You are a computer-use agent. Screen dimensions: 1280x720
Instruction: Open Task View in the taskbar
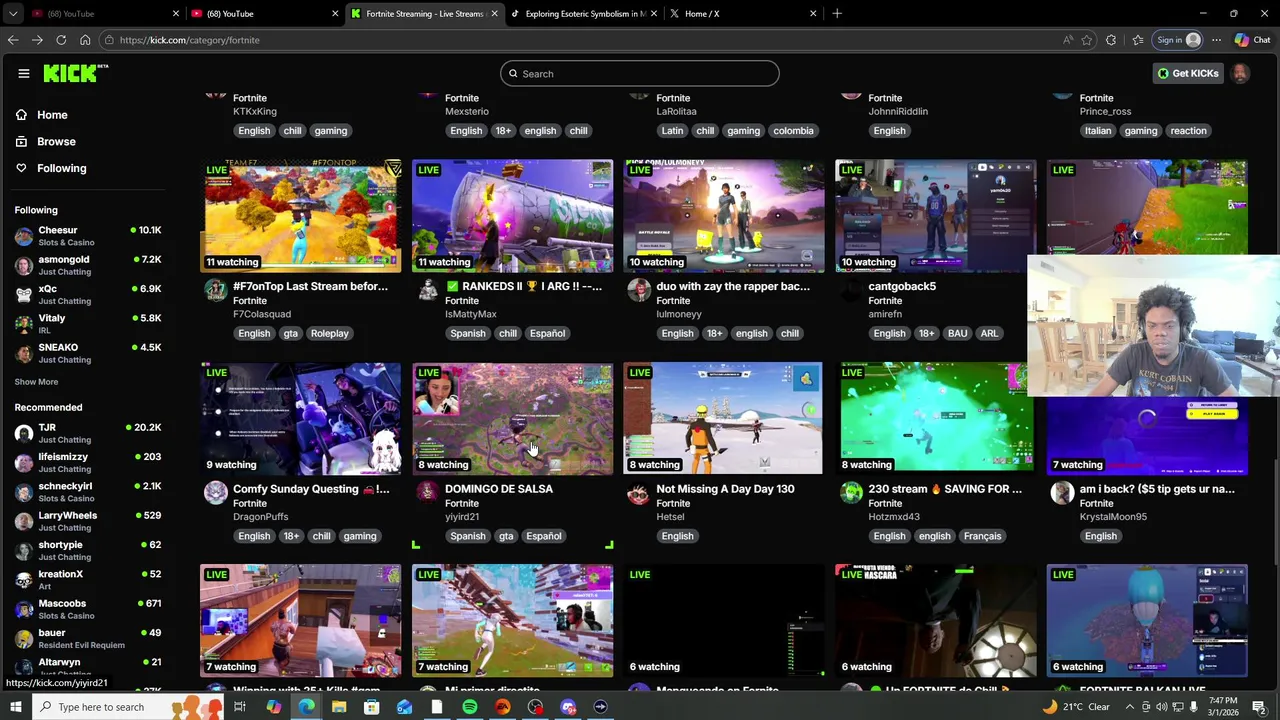click(240, 707)
